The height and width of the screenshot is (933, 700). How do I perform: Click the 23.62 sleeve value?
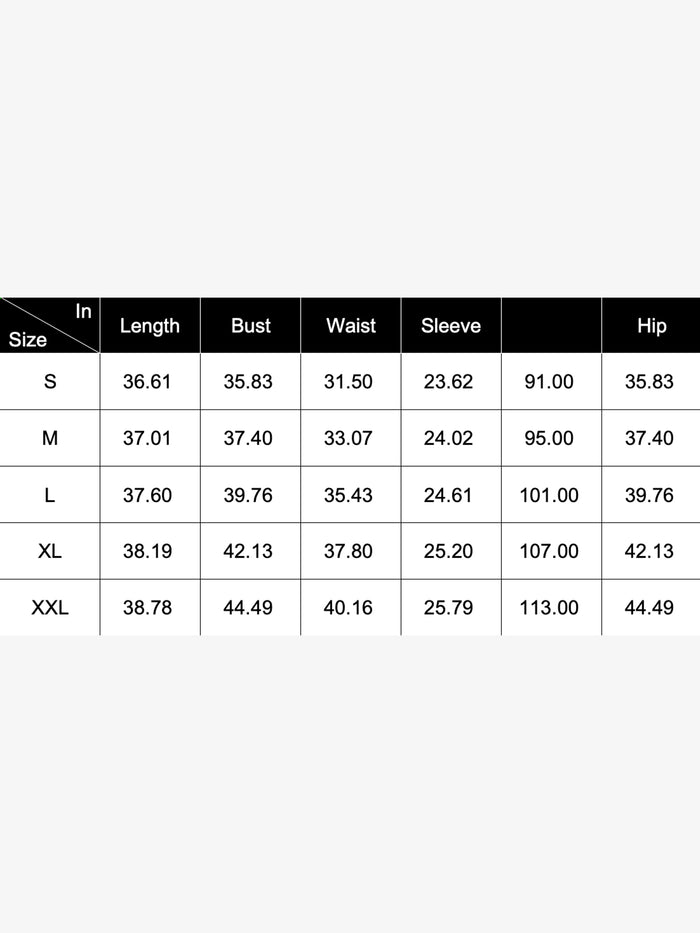pyautogui.click(x=448, y=381)
